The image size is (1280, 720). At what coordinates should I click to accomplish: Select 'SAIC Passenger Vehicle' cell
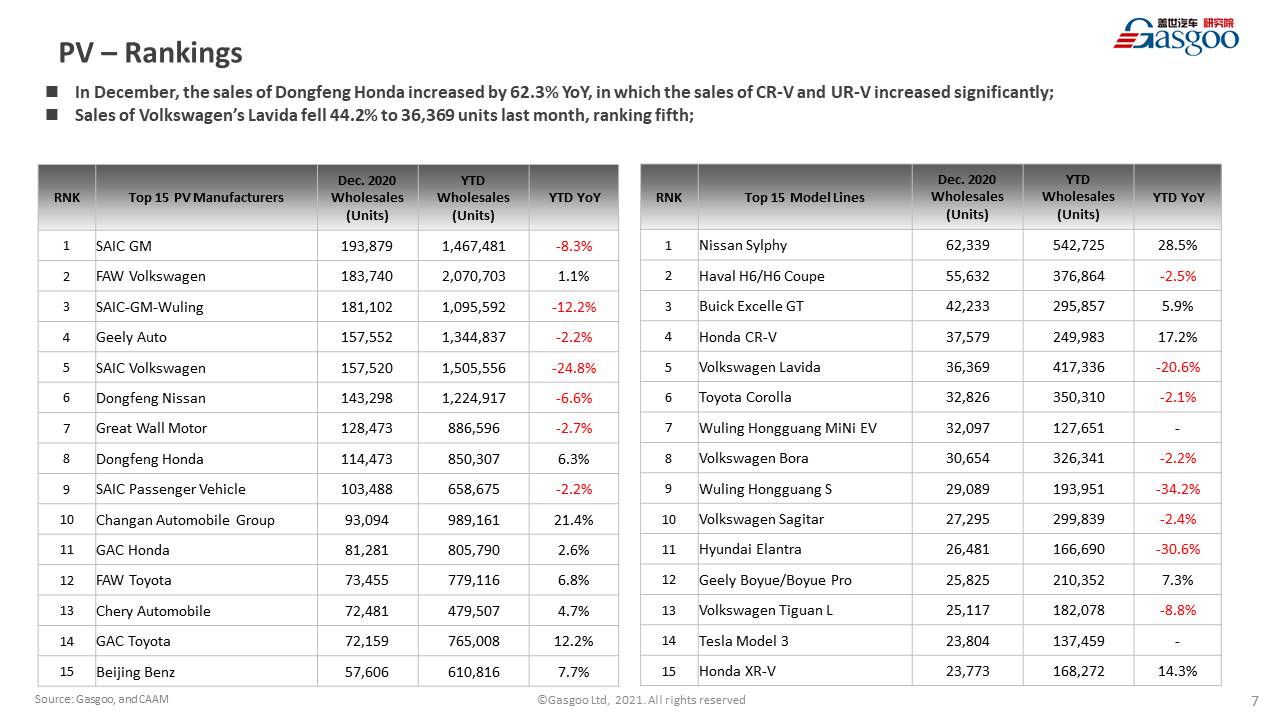click(x=206, y=489)
